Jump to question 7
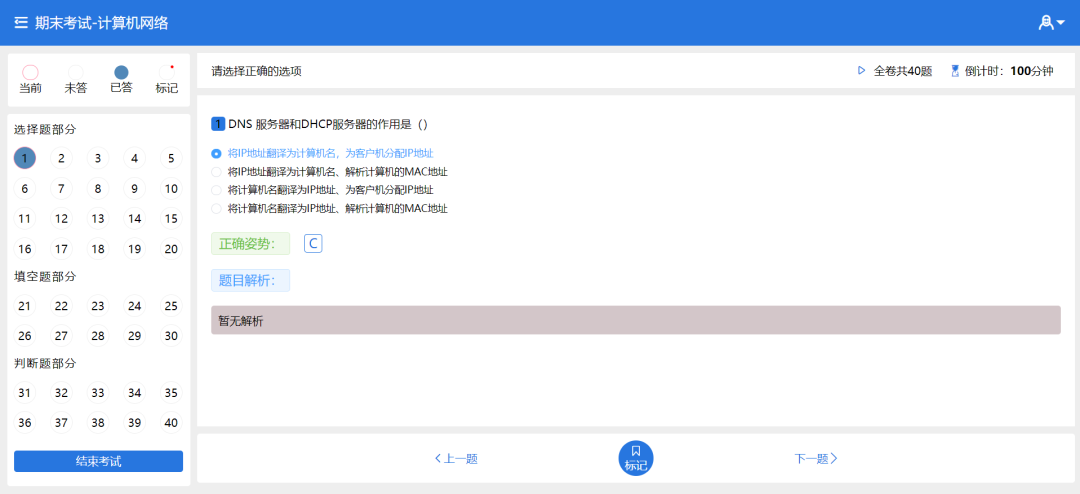The width and height of the screenshot is (1080, 494). (61, 189)
